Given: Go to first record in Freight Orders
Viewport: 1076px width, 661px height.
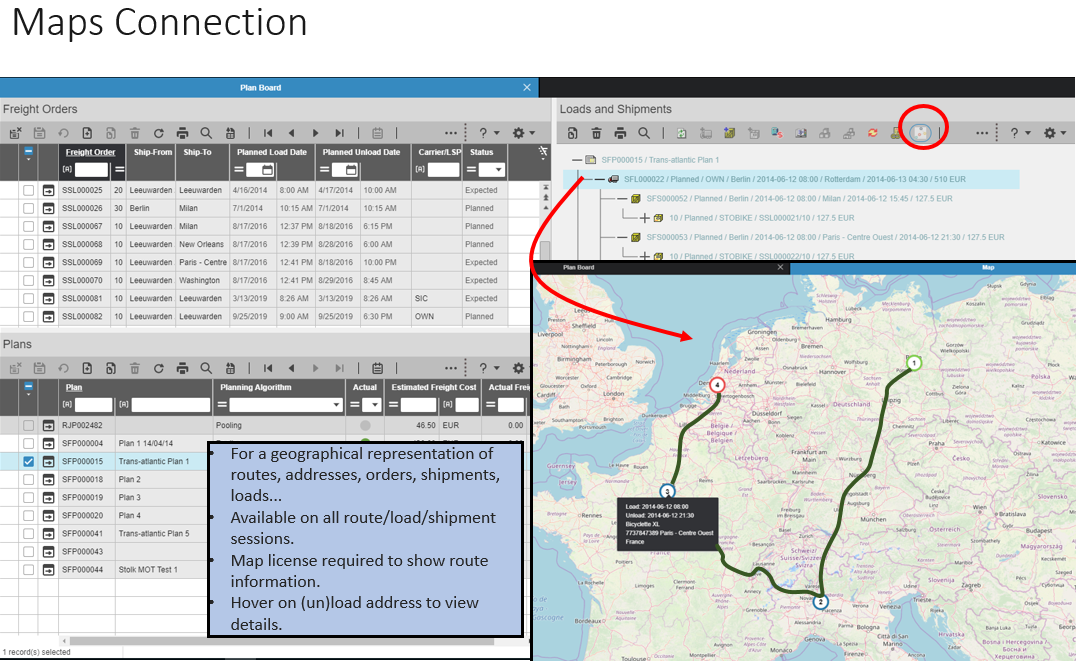Looking at the screenshot, I should [268, 133].
